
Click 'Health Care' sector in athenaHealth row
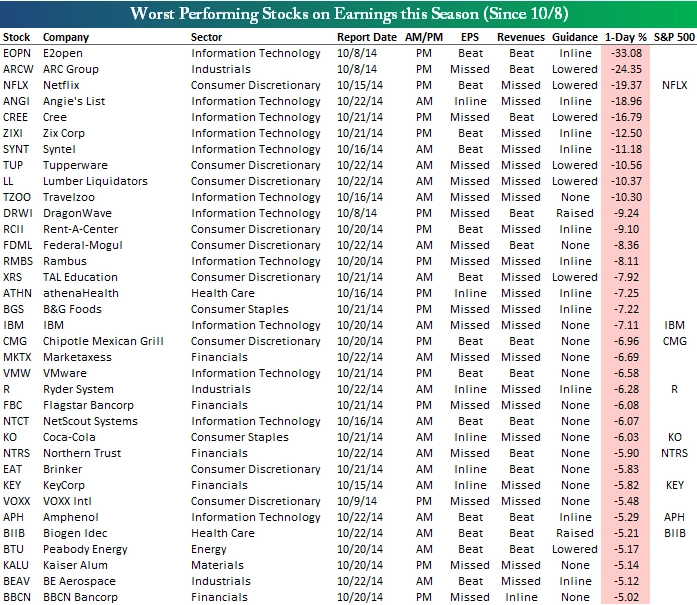(x=223, y=293)
